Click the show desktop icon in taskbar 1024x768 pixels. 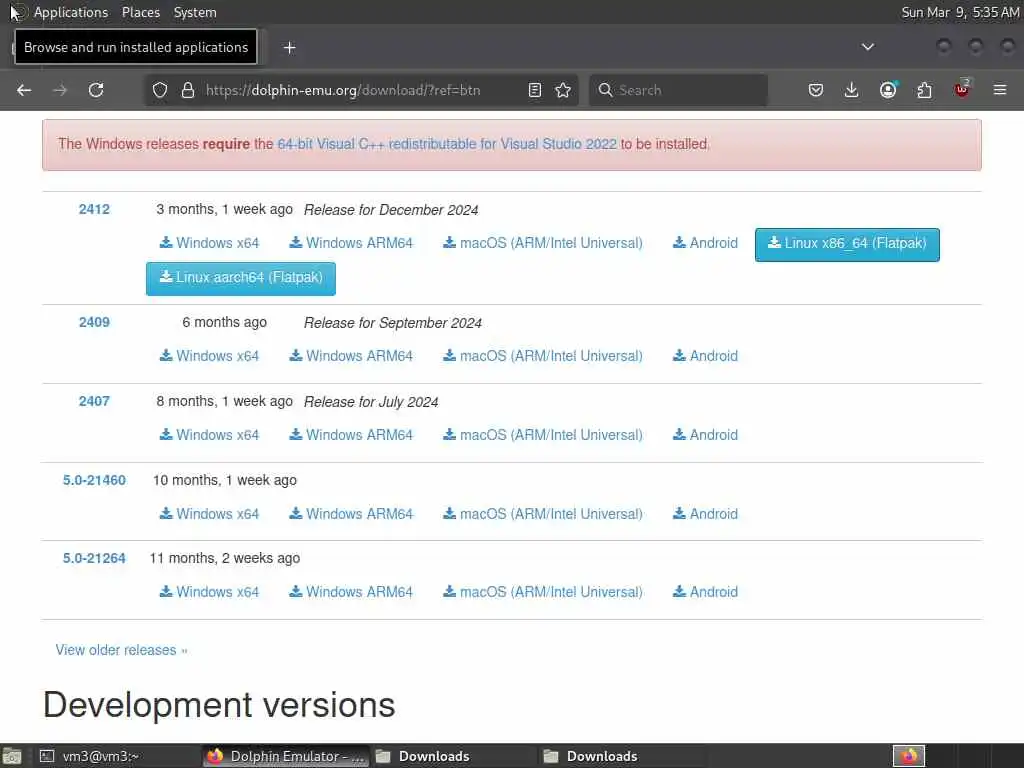[x=12, y=757]
